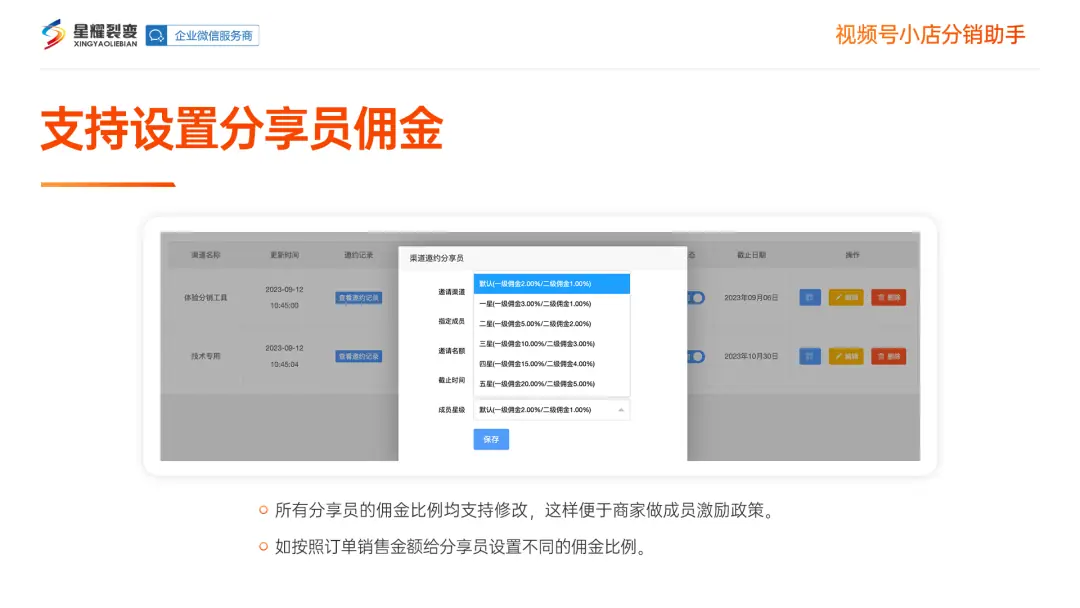This screenshot has width=1080, height=608.
Task: Toggle status switch for 技术专用 row
Action: [x=696, y=356]
